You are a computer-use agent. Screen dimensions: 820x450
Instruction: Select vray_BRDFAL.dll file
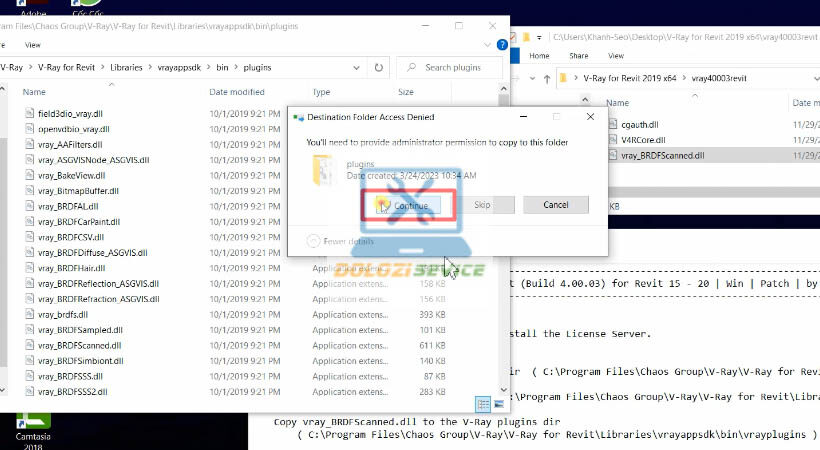(68, 206)
